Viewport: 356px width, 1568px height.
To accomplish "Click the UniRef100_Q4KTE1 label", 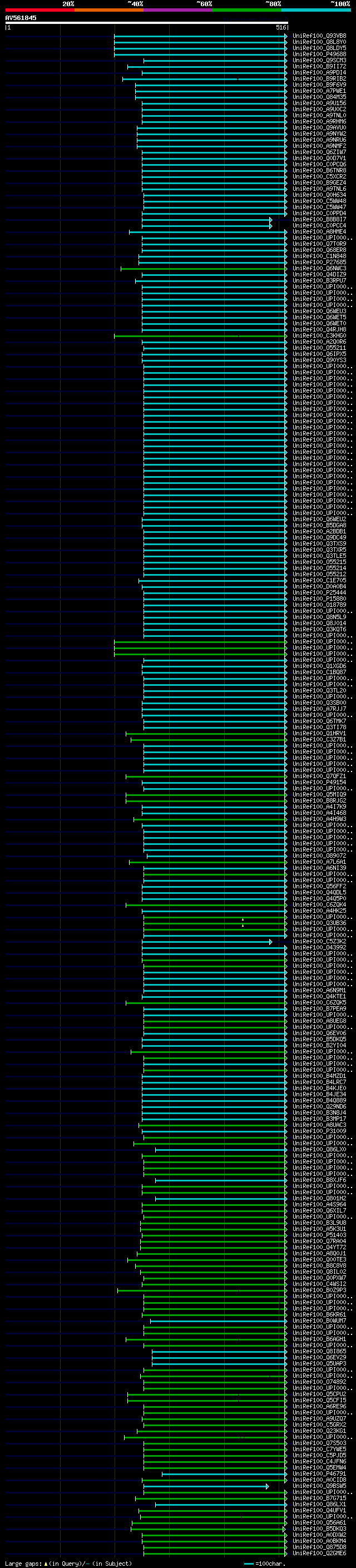I will pyautogui.click(x=319, y=996).
